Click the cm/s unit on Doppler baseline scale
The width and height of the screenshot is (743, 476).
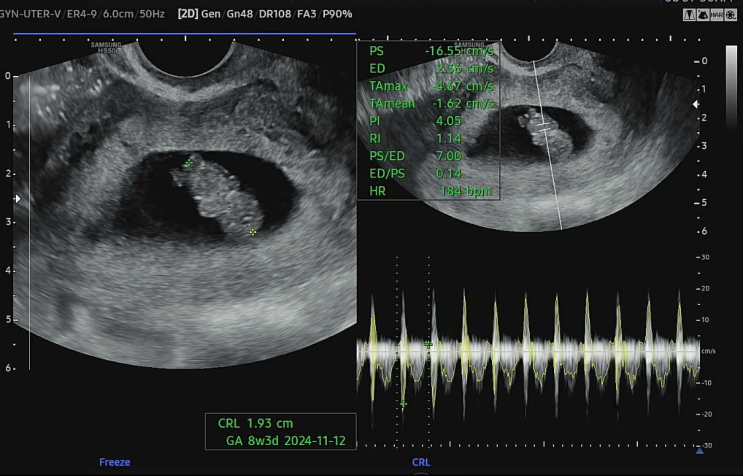708,351
